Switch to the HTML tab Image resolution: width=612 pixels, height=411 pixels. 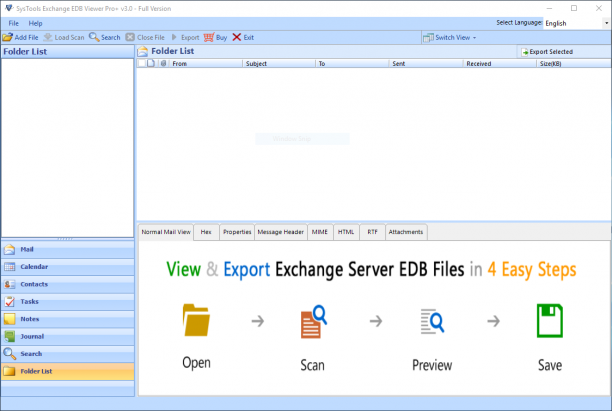click(346, 232)
